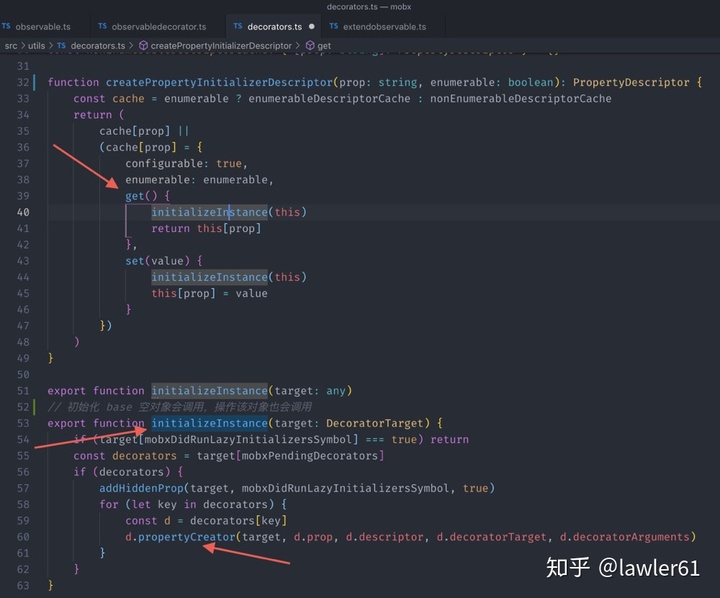Click the function name createPropertyInitializerDescriptor on line 32
This screenshot has height=598, width=720.
coord(219,83)
